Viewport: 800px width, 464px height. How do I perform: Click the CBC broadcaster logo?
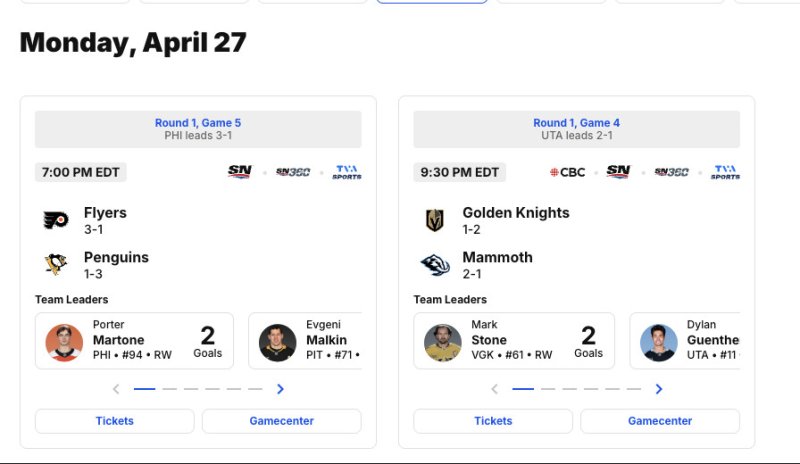pos(568,172)
